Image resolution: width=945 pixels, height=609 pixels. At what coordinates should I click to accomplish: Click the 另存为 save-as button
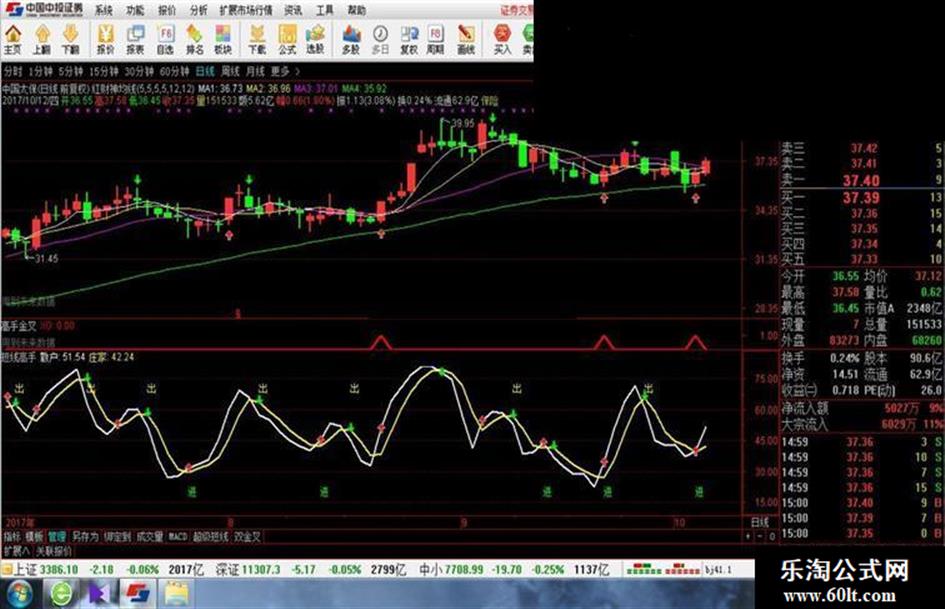click(x=85, y=536)
